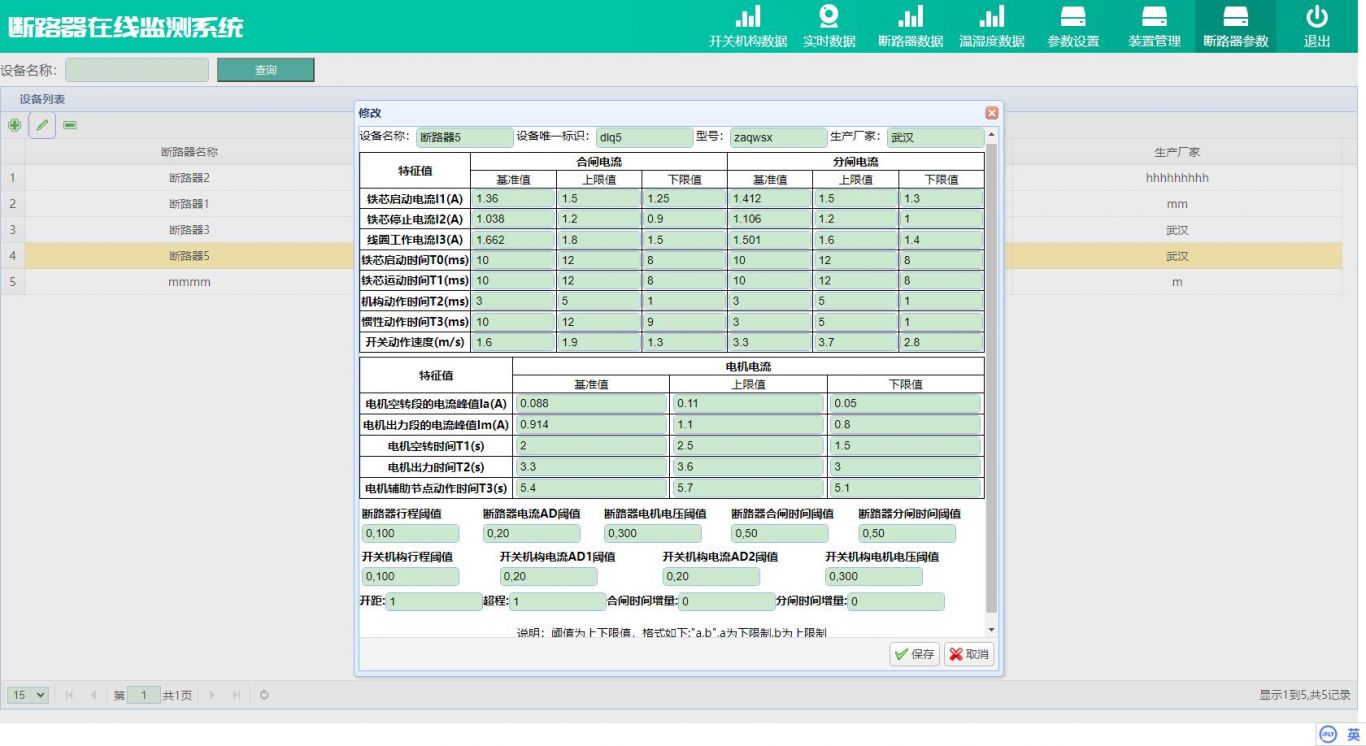This screenshot has width=1366, height=746.
Task: Click the 取消 button in dialog
Action: tap(969, 654)
